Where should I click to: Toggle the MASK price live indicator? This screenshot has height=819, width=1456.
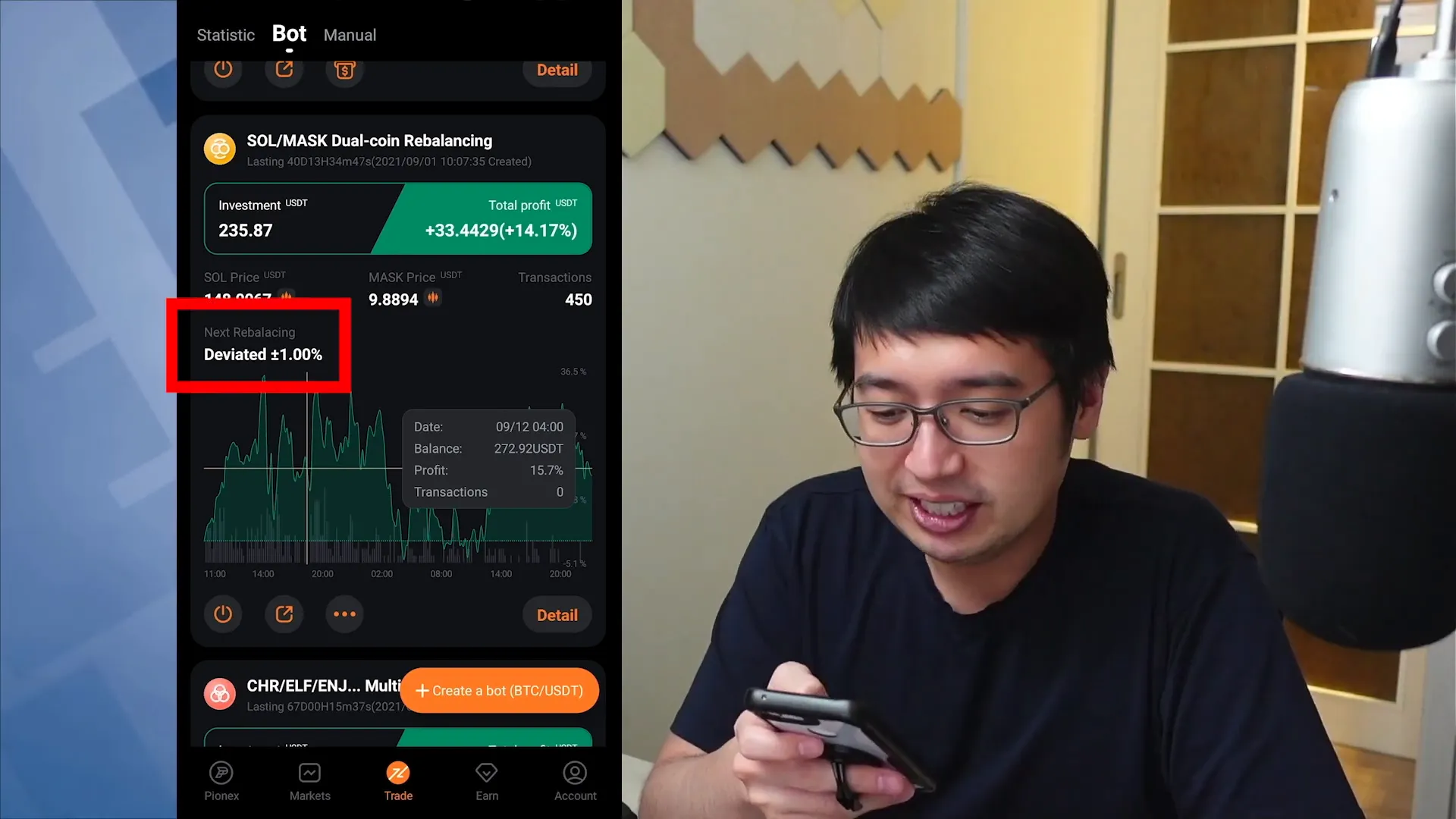click(433, 298)
